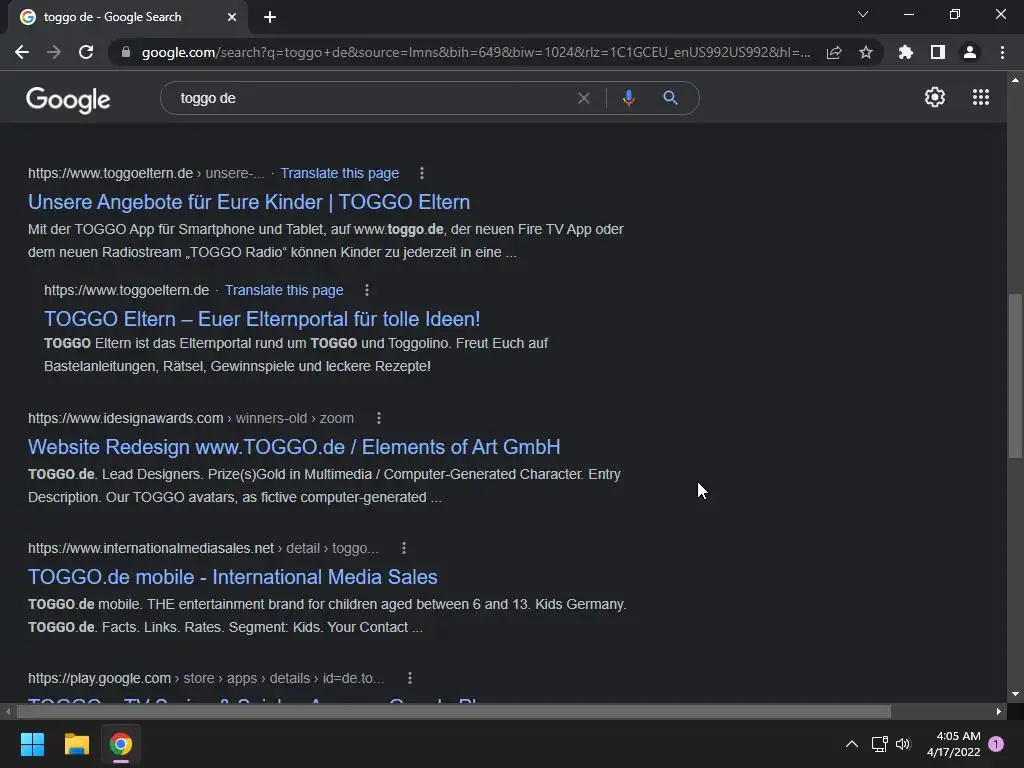Image resolution: width=1024 pixels, height=768 pixels.
Task: Click the Chrome taskbar icon
Action: point(121,744)
